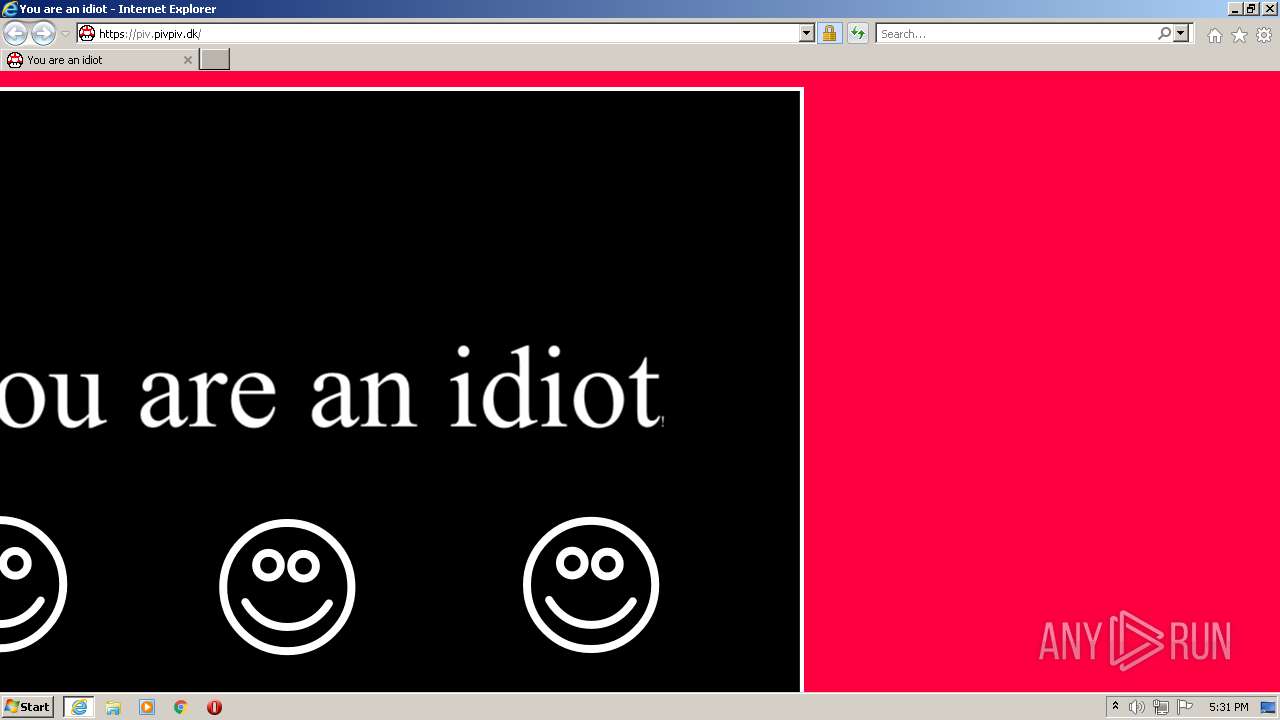Open the Windows Start menu
The width and height of the screenshot is (1280, 720).
27,707
